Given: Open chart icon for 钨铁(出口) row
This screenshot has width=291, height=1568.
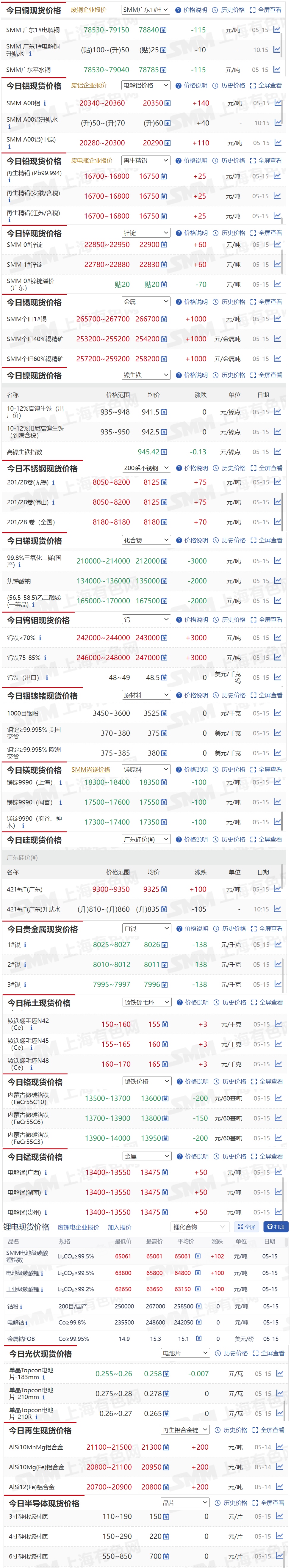Looking at the screenshot, I should click(278, 677).
